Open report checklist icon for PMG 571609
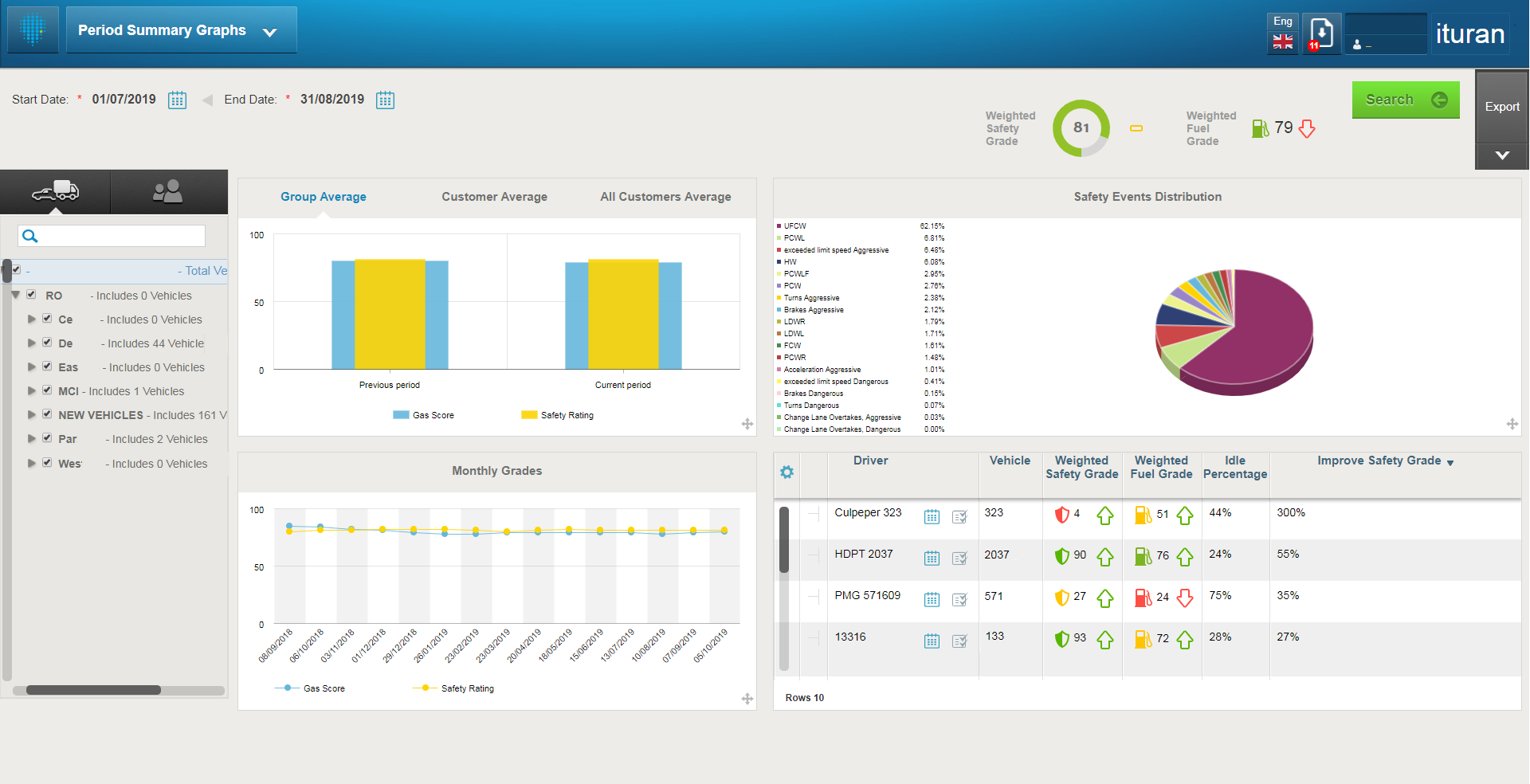 959,599
